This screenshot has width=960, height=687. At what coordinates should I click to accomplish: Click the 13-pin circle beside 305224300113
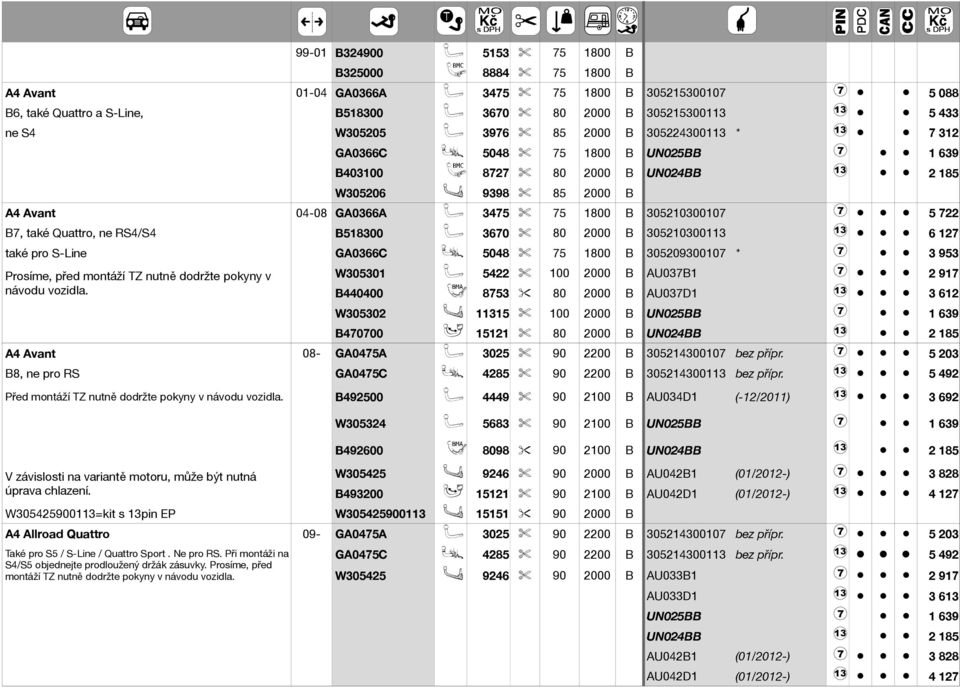coord(840,130)
